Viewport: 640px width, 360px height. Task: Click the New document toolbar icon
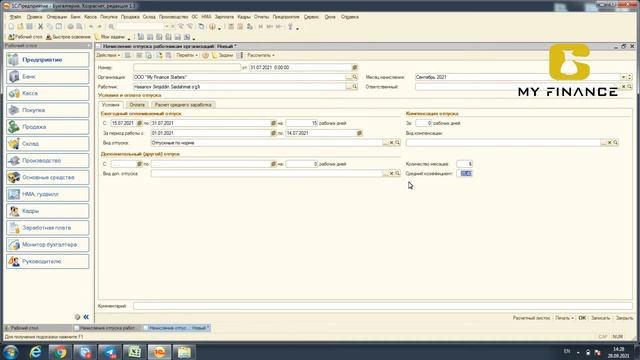11,27
